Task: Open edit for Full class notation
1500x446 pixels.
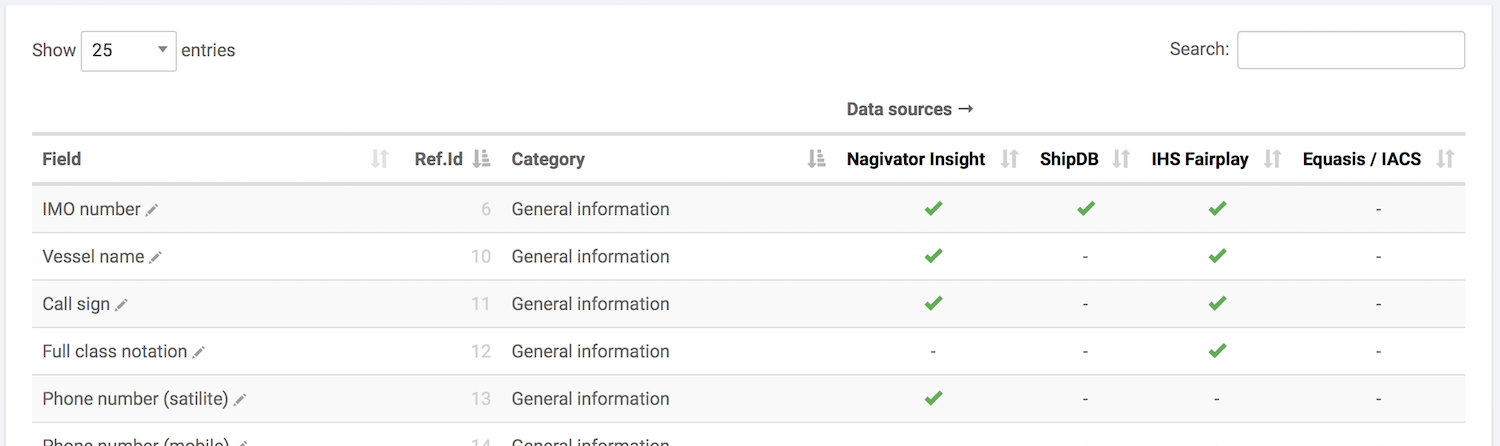Action: (199, 352)
